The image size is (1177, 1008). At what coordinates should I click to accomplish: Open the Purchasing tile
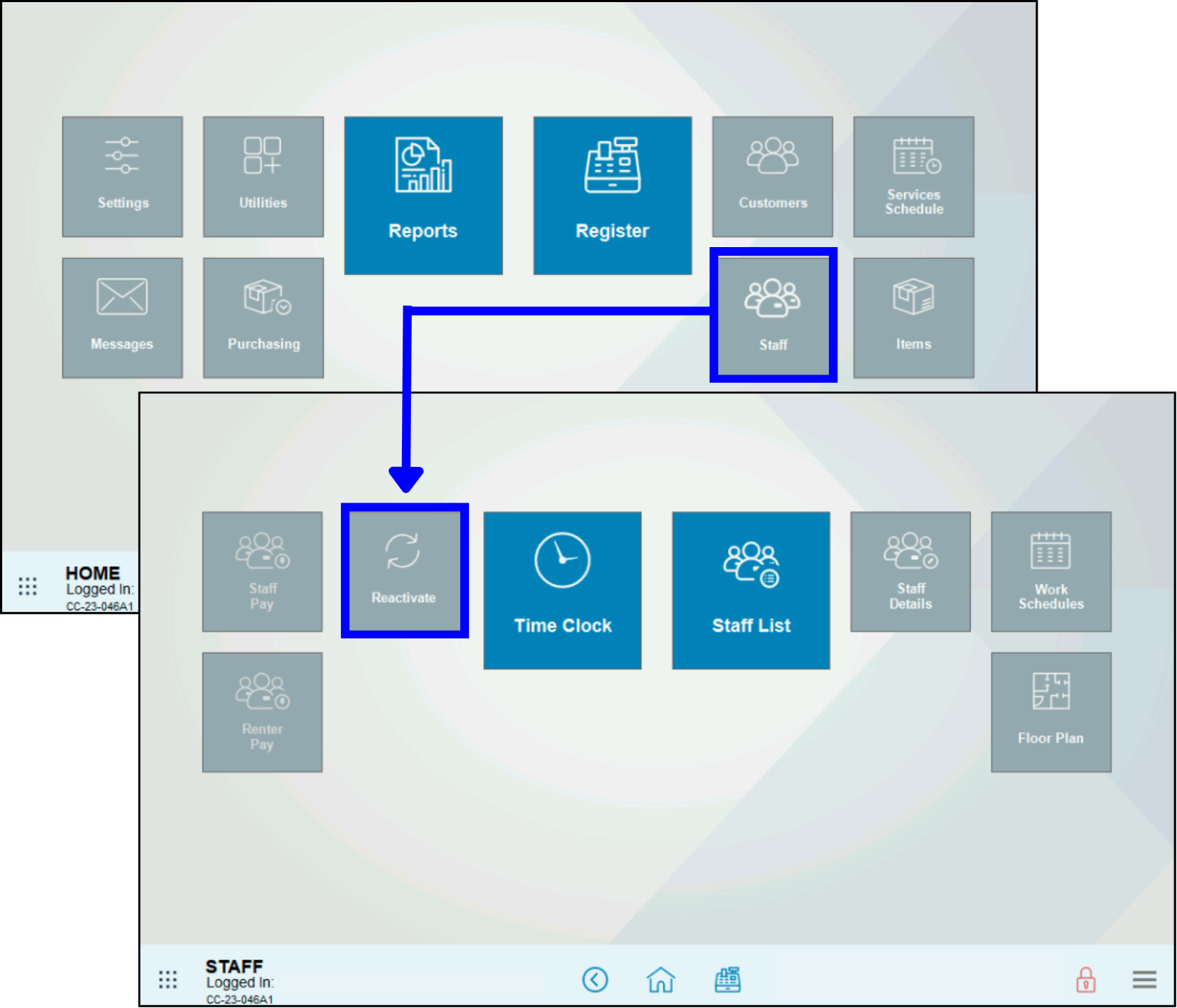click(263, 318)
